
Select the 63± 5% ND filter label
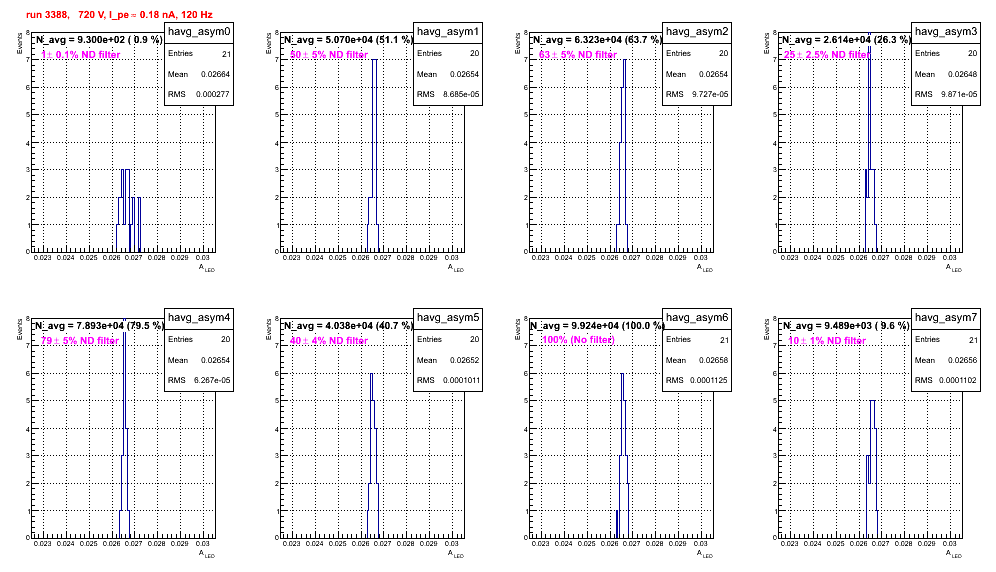[577, 55]
